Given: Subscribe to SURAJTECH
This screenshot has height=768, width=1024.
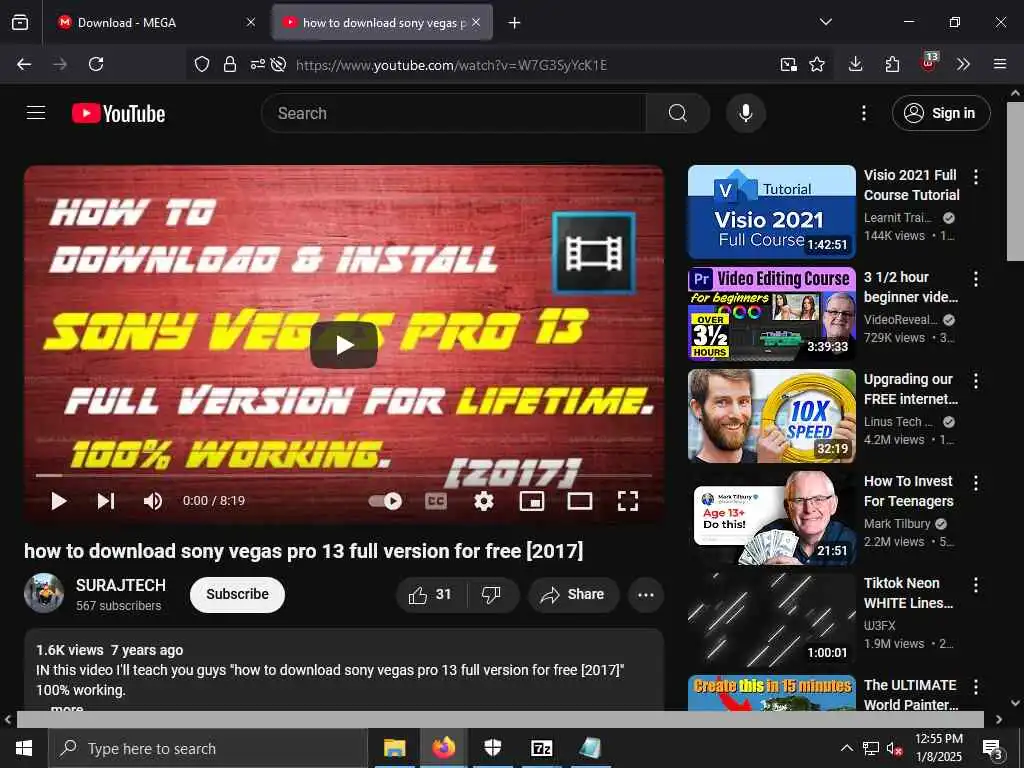Looking at the screenshot, I should [238, 594].
